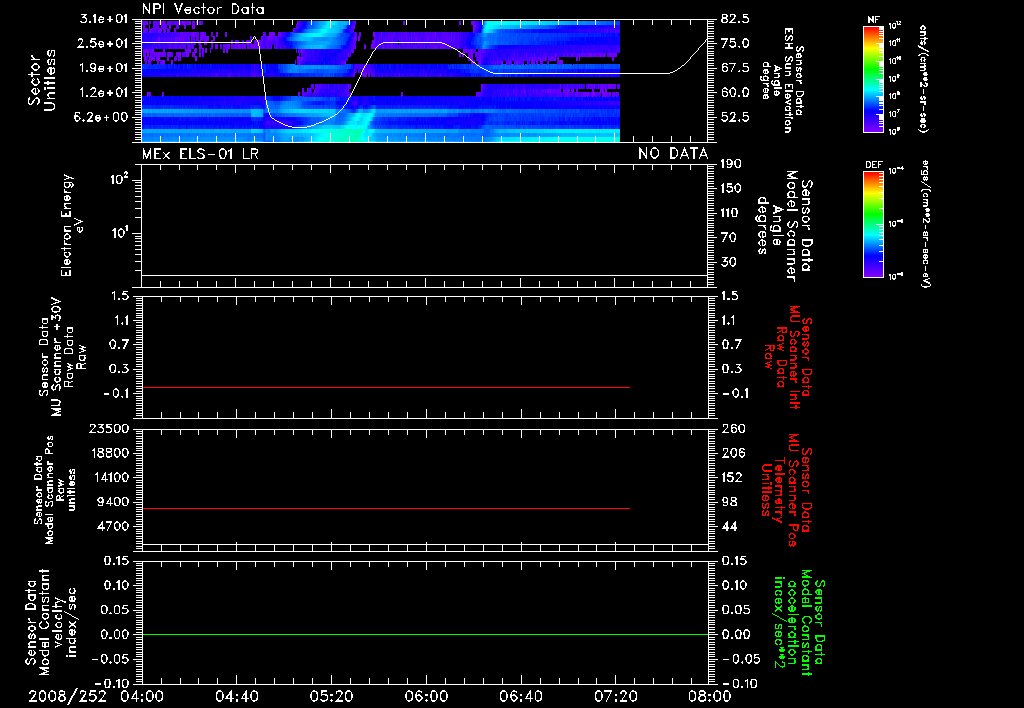This screenshot has height=708, width=1024.
Task: Click the '6.2e+00' sector tick label
Action: pos(103,117)
